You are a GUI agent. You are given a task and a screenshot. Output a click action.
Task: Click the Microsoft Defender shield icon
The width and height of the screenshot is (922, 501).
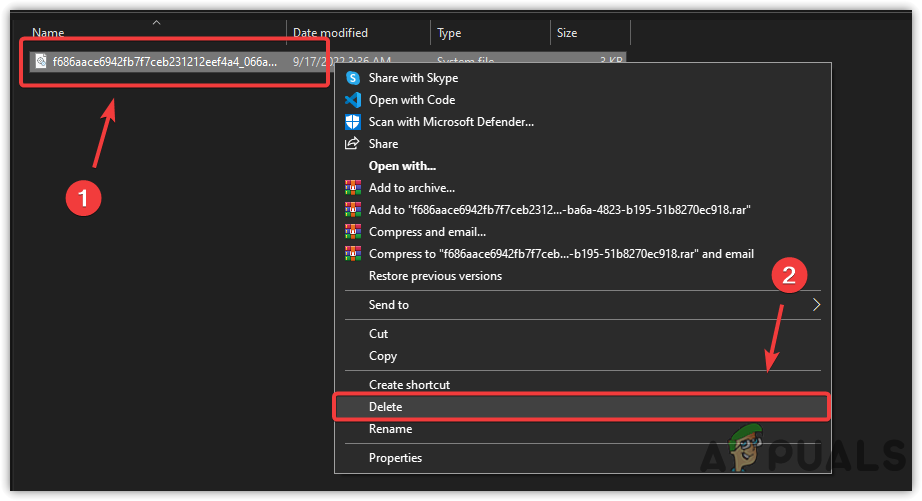[x=353, y=122]
